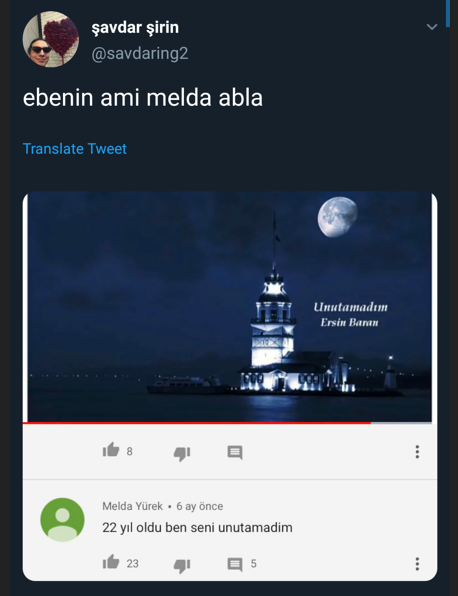The width and height of the screenshot is (458, 596).
Task: Open the video's three-dot more menu
Action: pos(417,452)
